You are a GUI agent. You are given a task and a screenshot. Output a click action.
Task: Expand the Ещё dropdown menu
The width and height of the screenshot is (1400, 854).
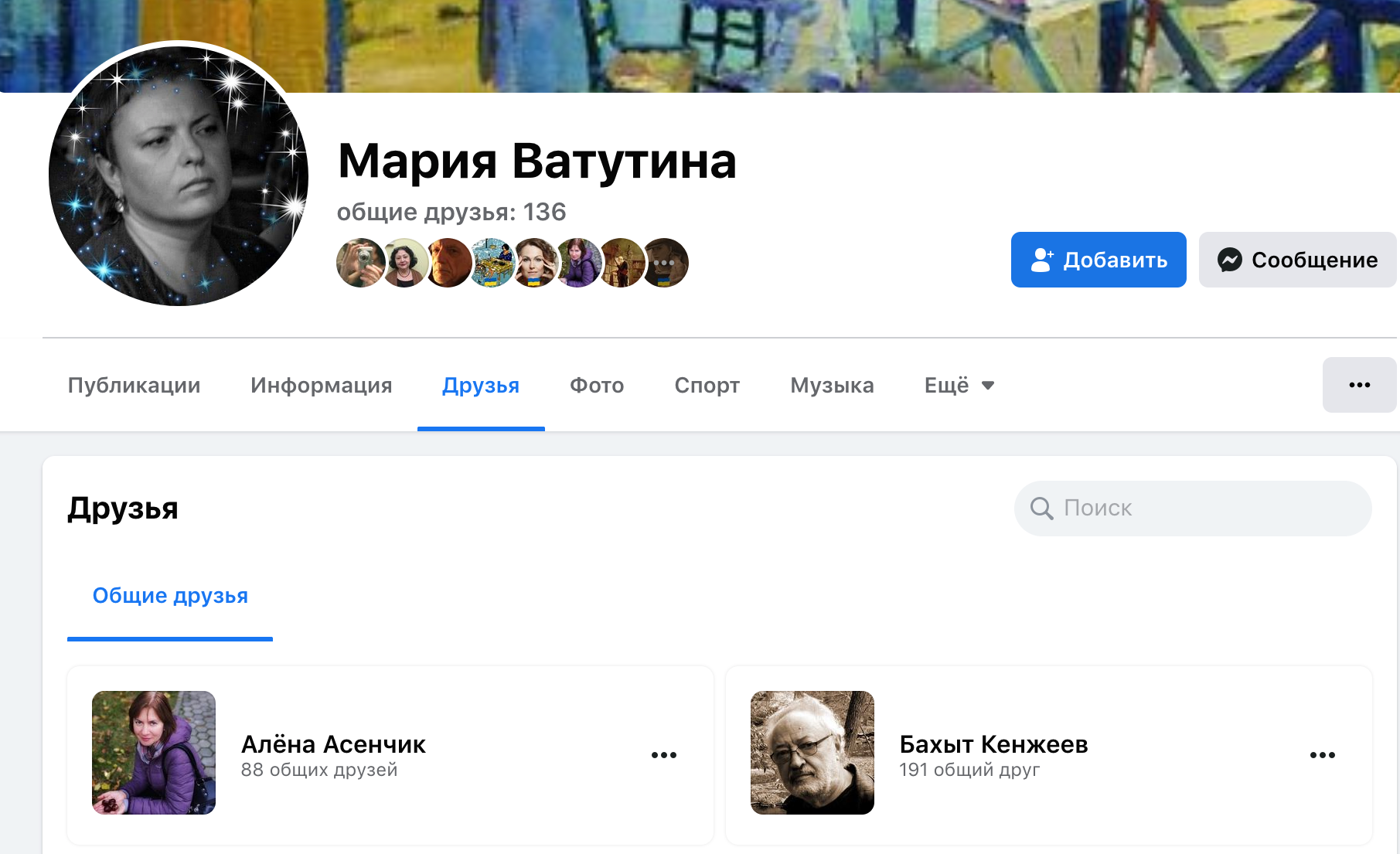[x=959, y=385]
